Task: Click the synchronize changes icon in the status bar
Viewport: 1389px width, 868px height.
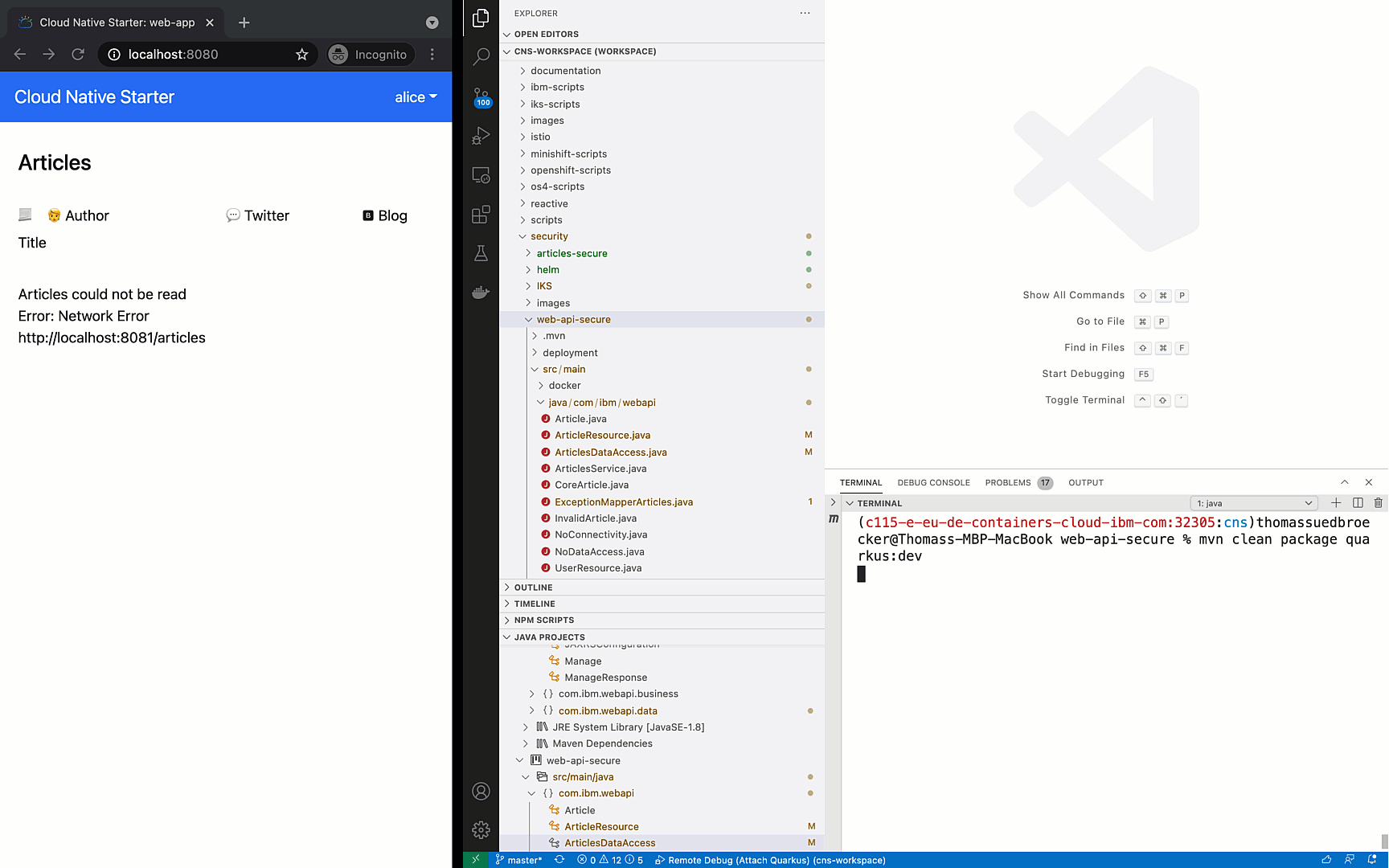Action: coord(559,860)
